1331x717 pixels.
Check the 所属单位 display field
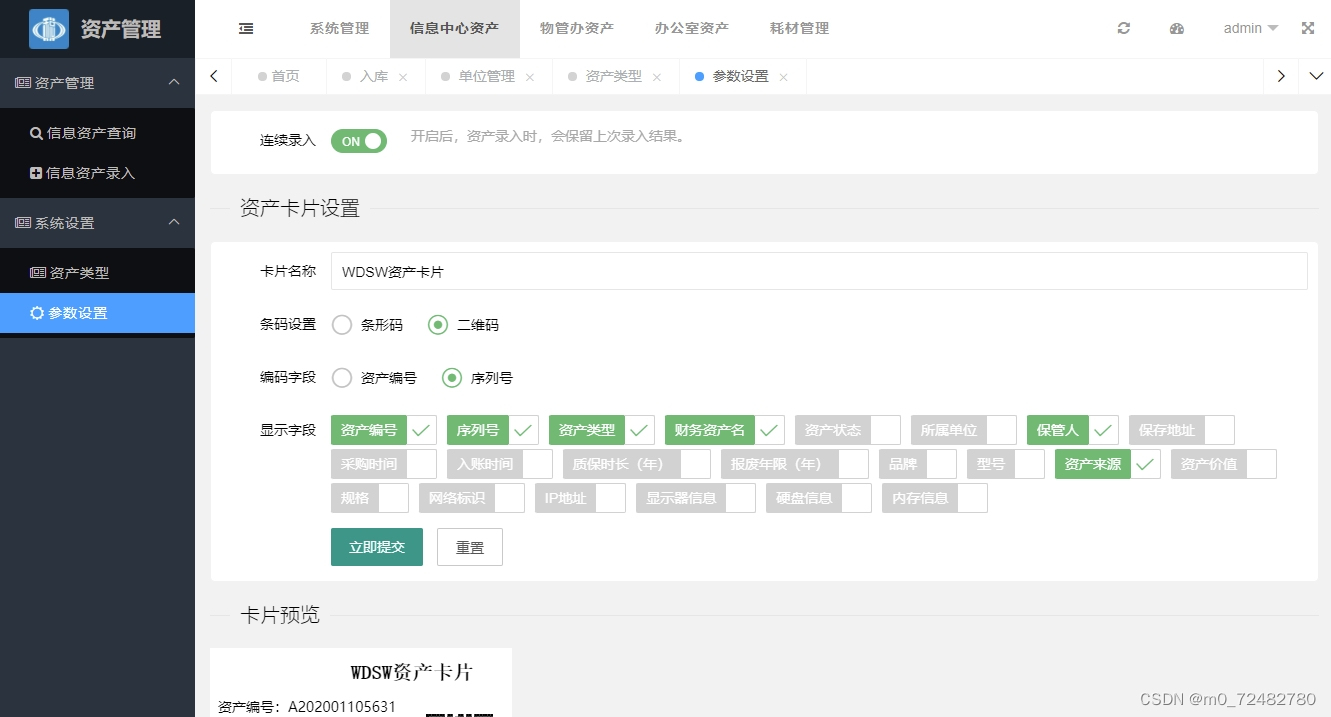pos(964,431)
